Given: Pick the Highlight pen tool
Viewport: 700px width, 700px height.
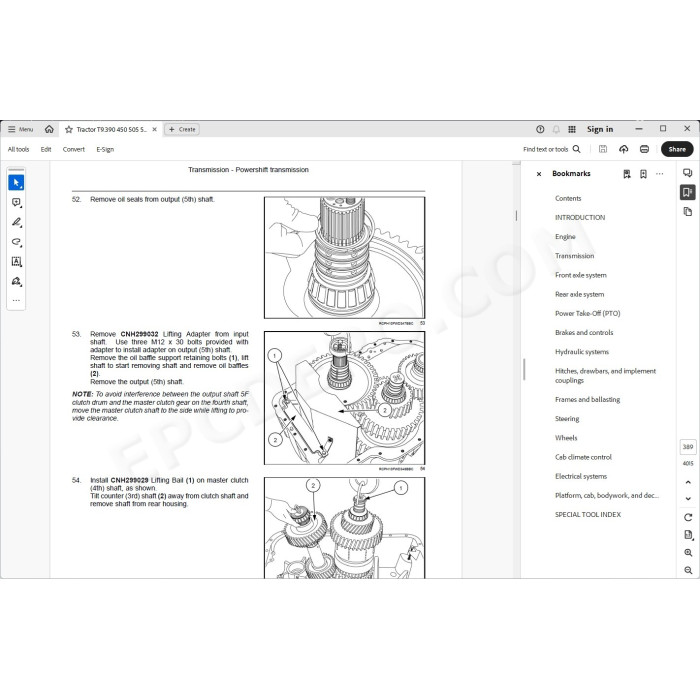Looking at the screenshot, I should coord(16,222).
